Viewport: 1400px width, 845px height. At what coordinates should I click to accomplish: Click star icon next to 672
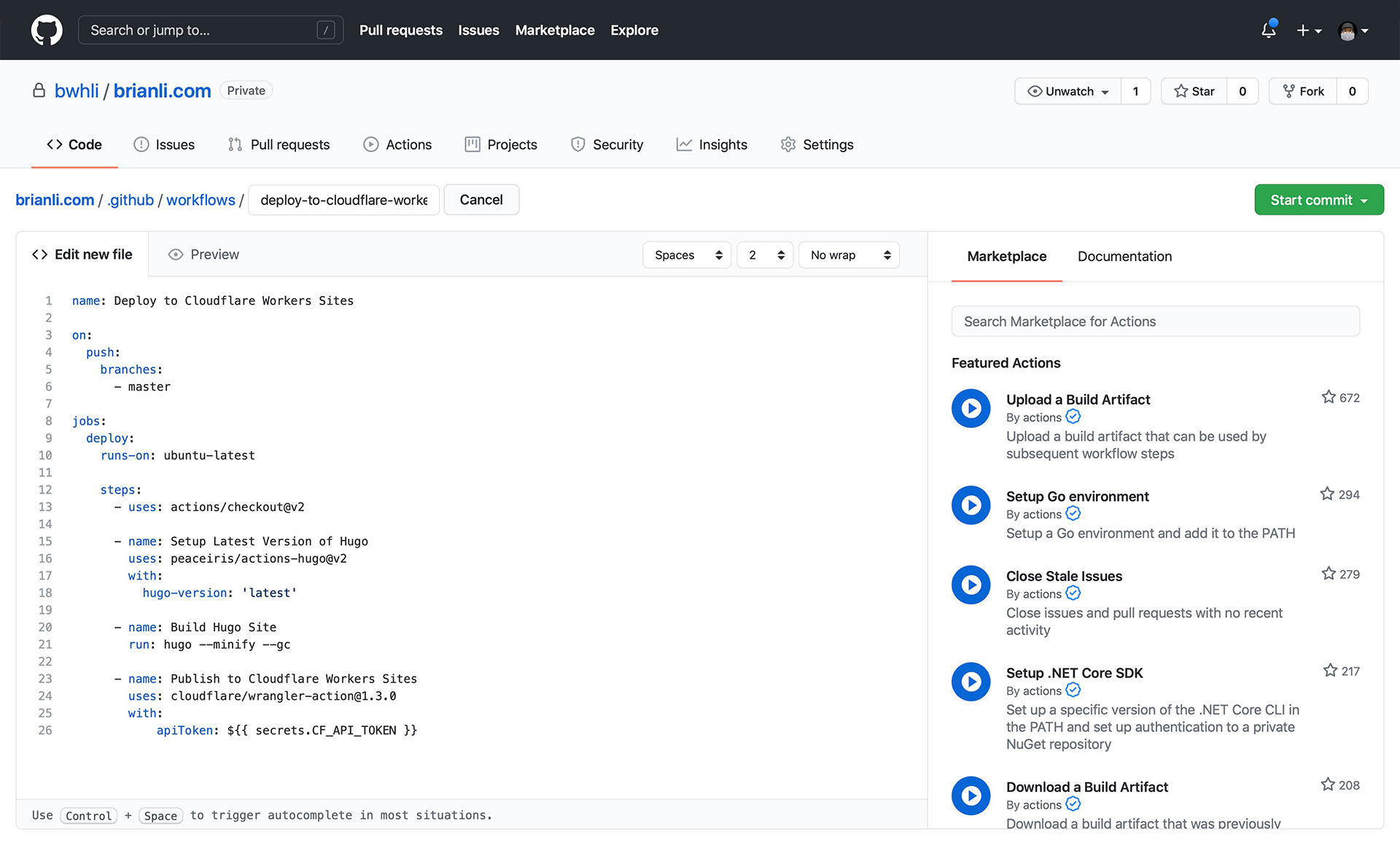click(1329, 397)
